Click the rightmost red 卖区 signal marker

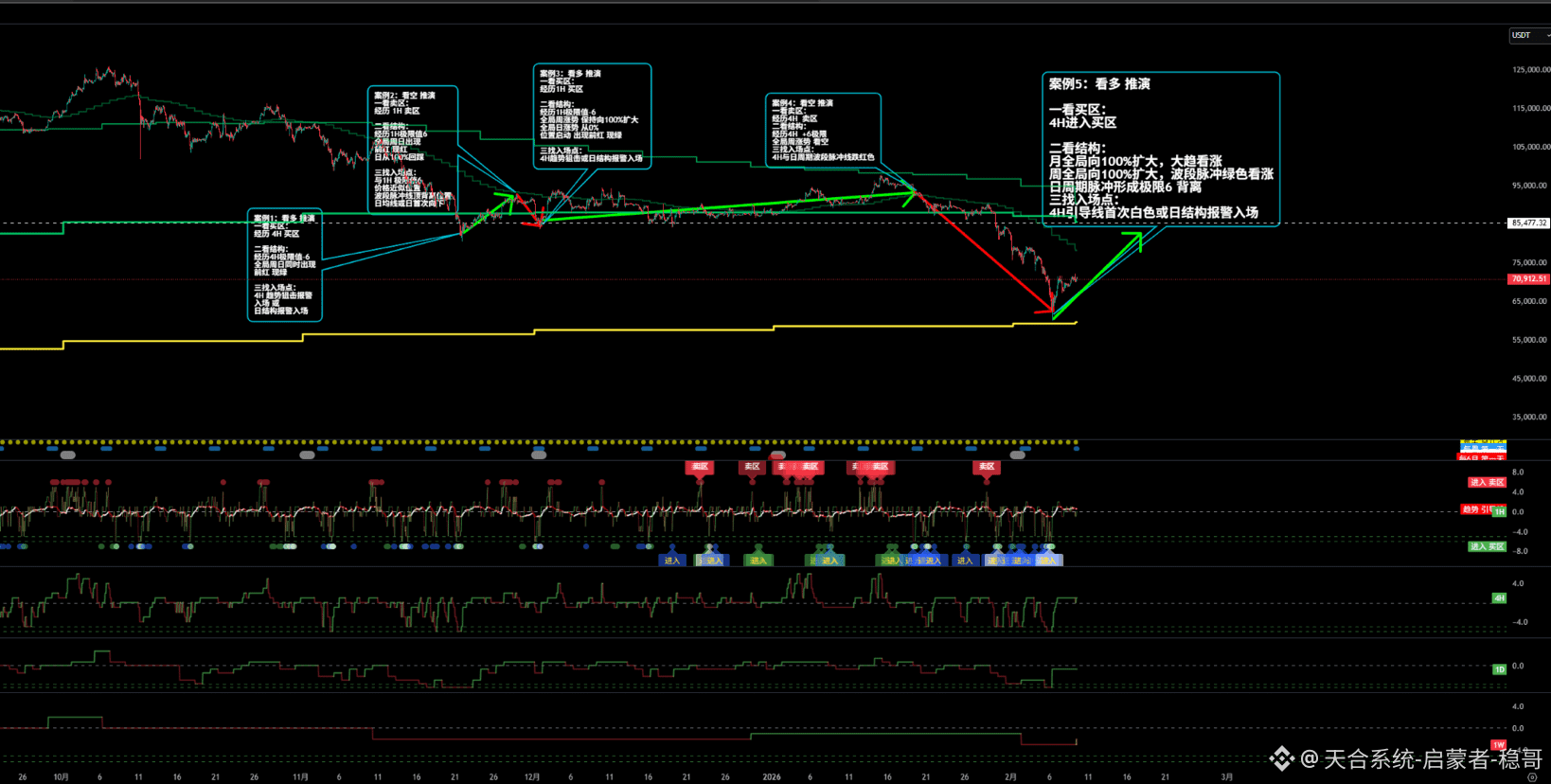click(x=986, y=467)
